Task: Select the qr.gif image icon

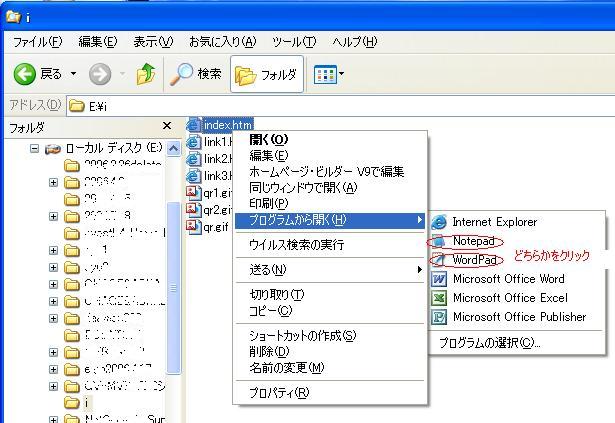Action: 193,226
